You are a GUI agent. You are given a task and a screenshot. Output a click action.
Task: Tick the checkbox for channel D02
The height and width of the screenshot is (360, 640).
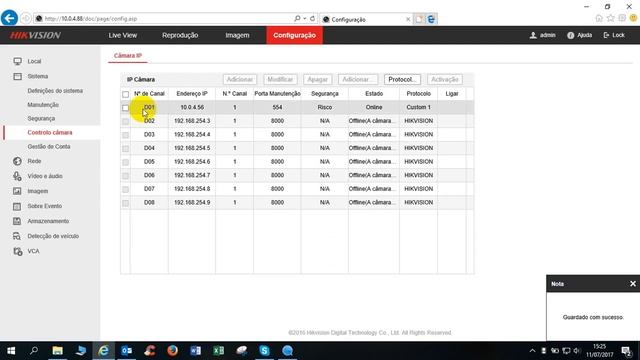(125, 121)
